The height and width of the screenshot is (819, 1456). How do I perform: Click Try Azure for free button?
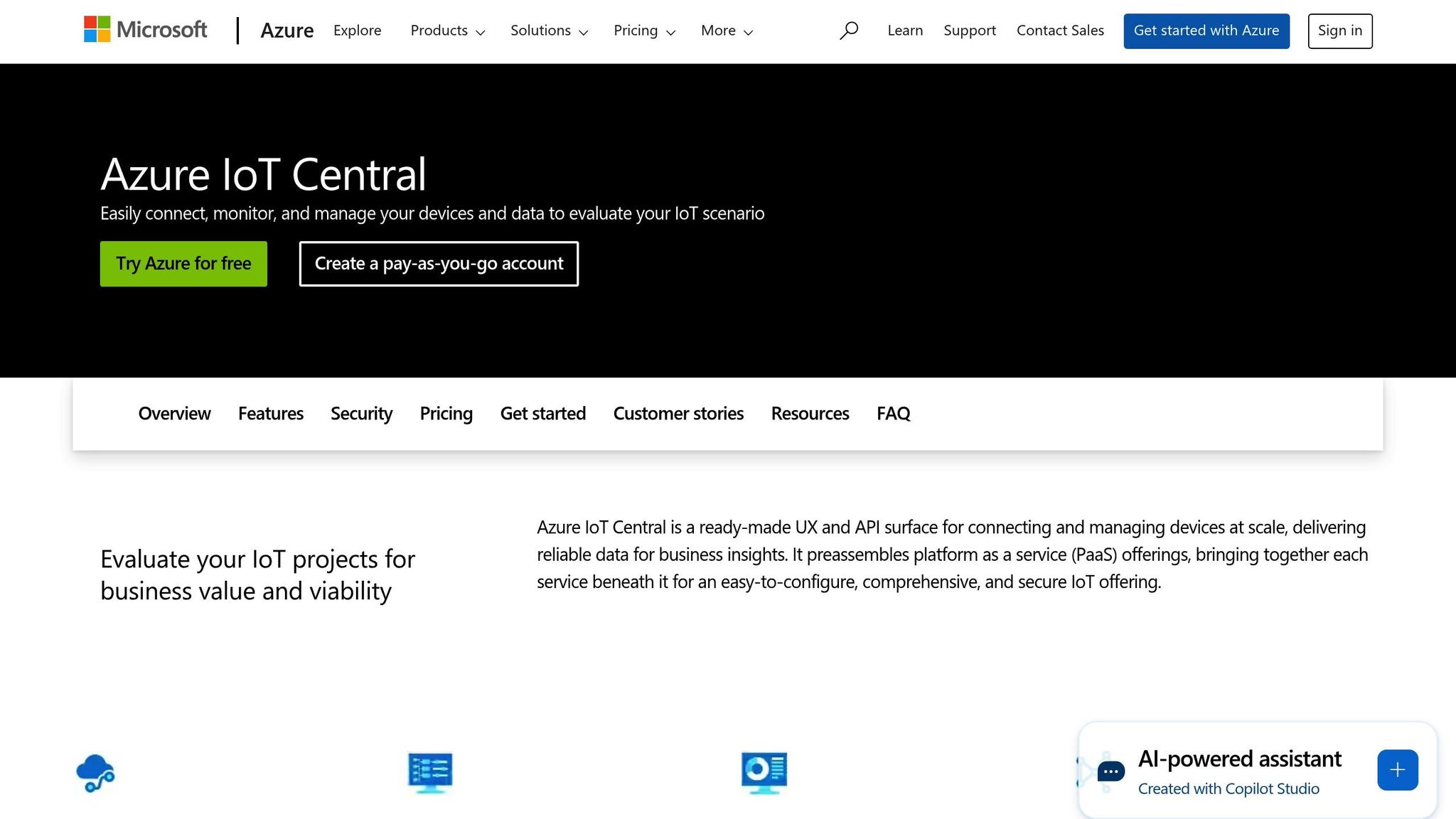coord(183,264)
